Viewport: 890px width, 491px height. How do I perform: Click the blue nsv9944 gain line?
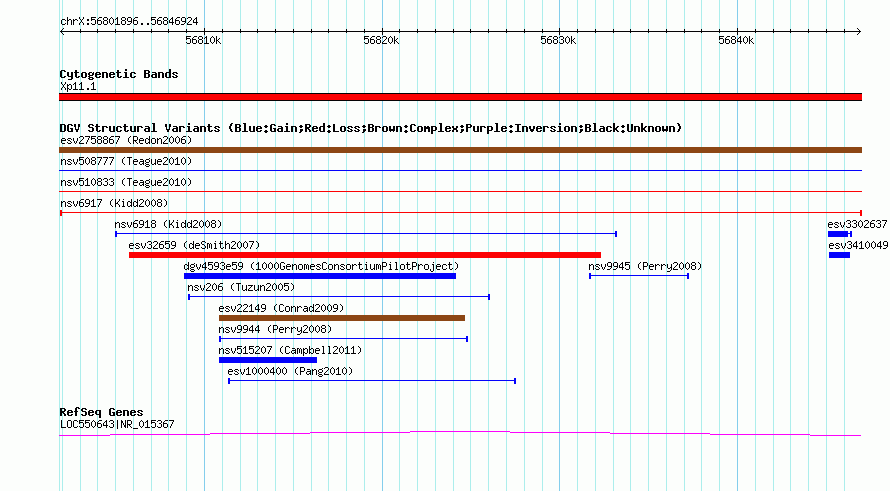(x=343, y=339)
